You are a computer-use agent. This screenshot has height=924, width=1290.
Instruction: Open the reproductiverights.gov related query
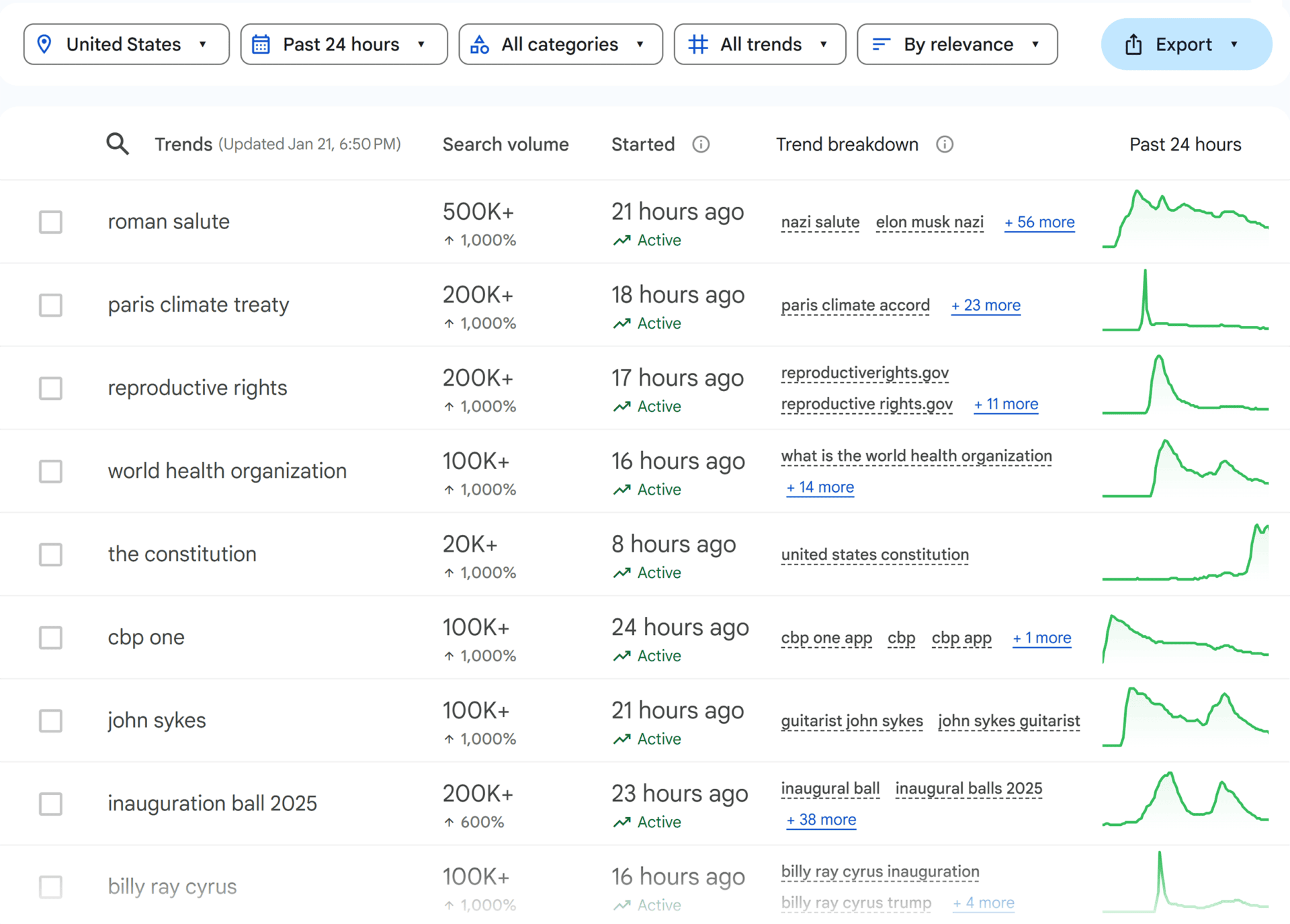[x=865, y=373]
